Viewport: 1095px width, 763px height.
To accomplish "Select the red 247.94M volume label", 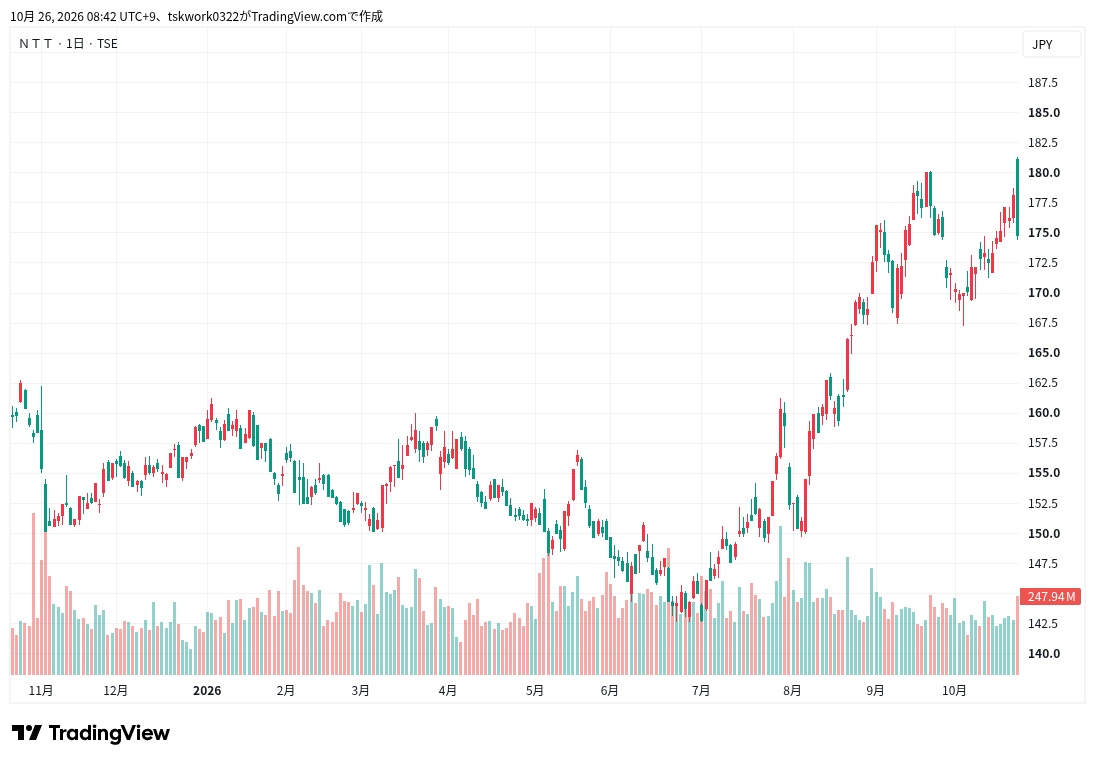I will (1050, 596).
